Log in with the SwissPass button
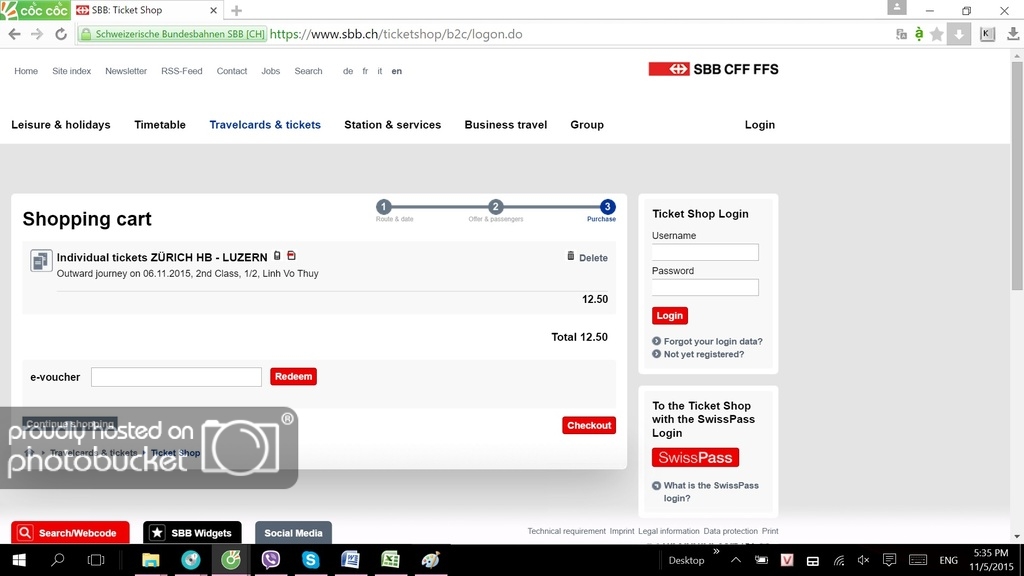 695,457
